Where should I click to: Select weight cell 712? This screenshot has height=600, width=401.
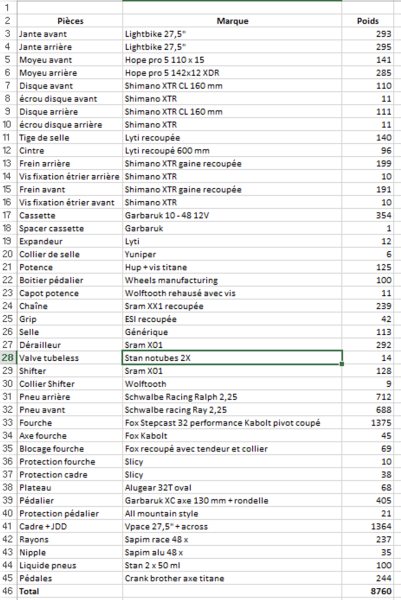click(368, 397)
